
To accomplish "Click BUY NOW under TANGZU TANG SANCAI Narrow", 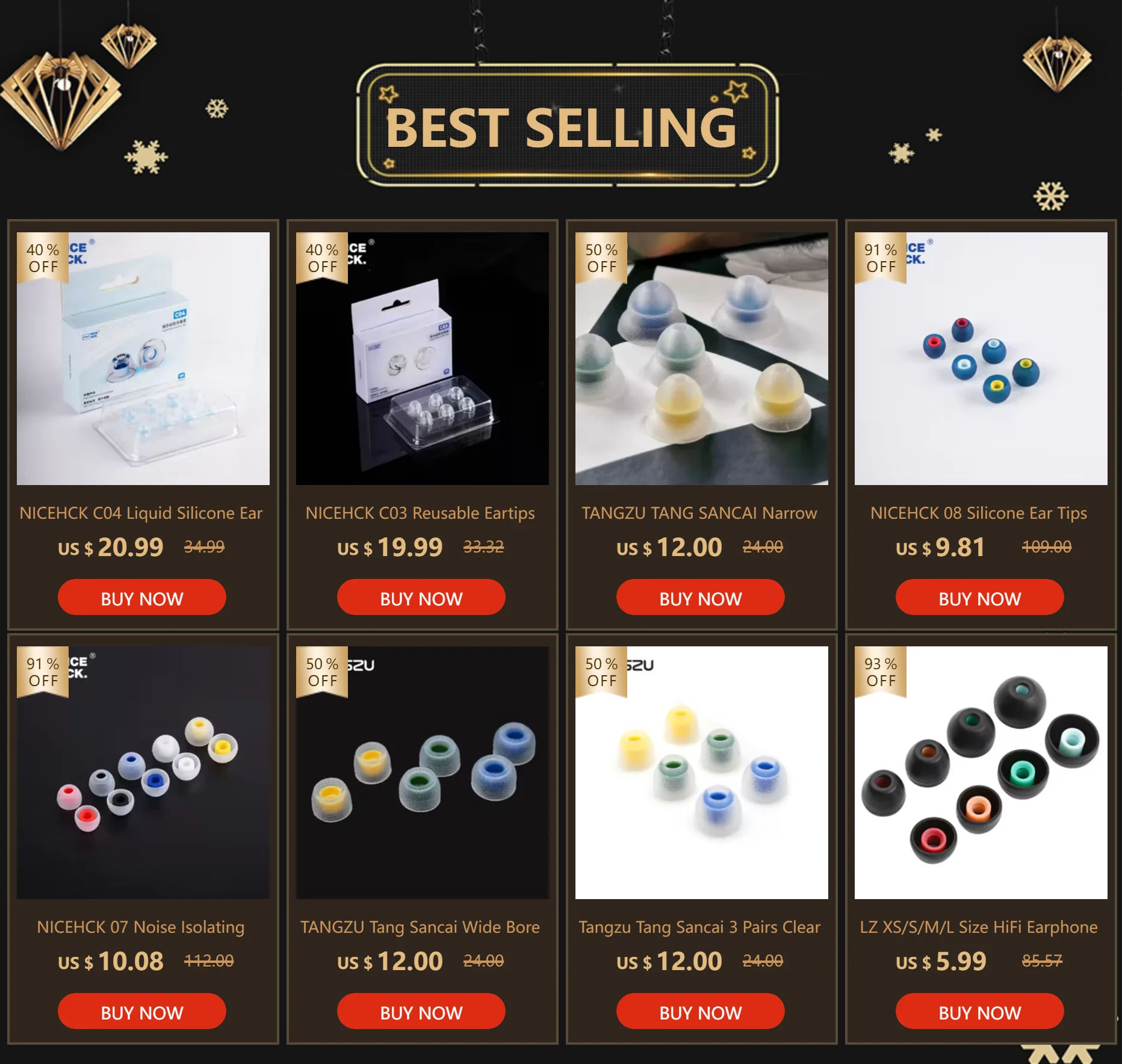I will (701, 597).
